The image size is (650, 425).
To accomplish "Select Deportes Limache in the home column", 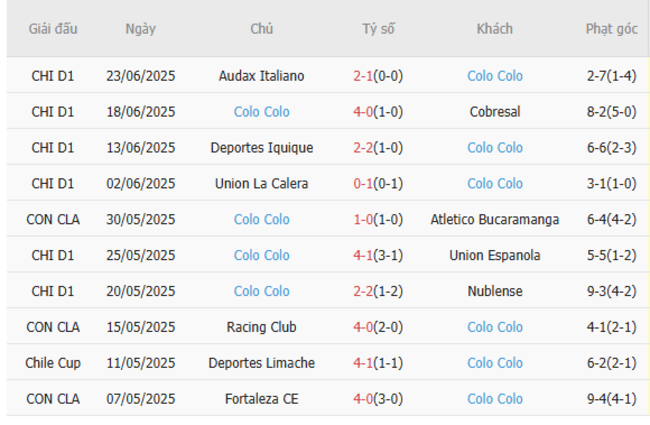I will 261,363.
